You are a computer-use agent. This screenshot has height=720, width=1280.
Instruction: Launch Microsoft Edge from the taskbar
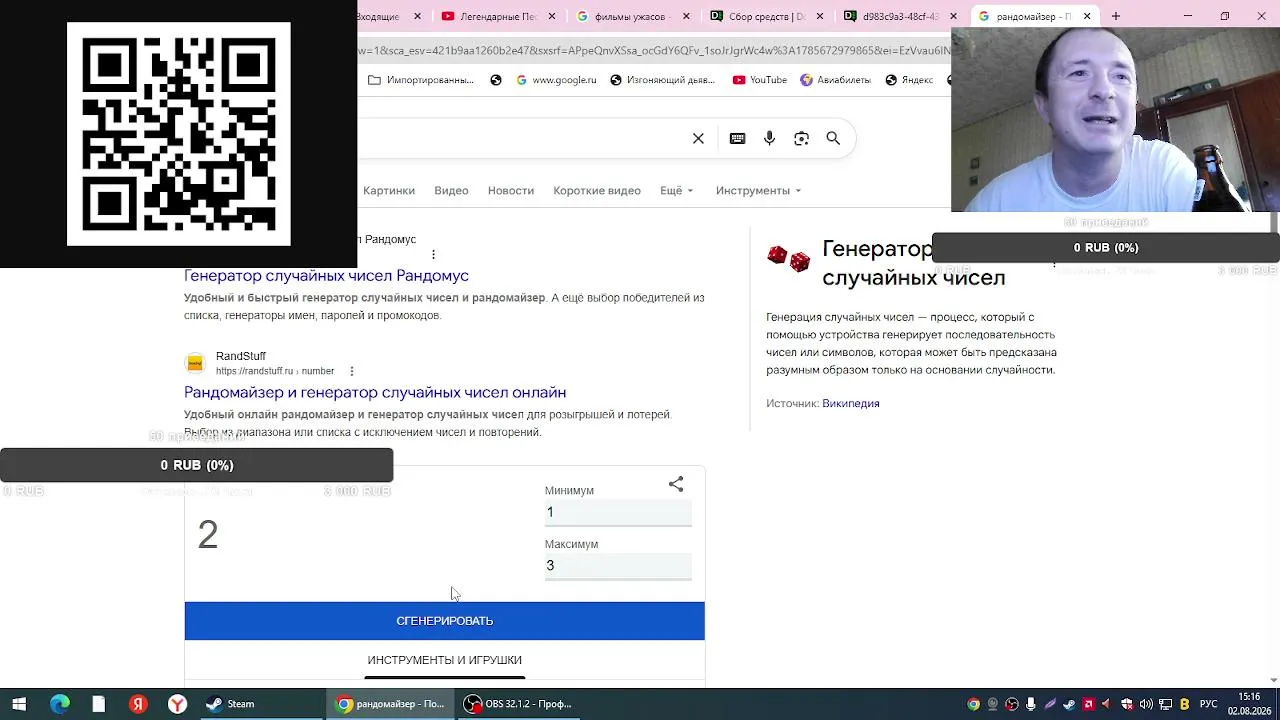(x=60, y=704)
